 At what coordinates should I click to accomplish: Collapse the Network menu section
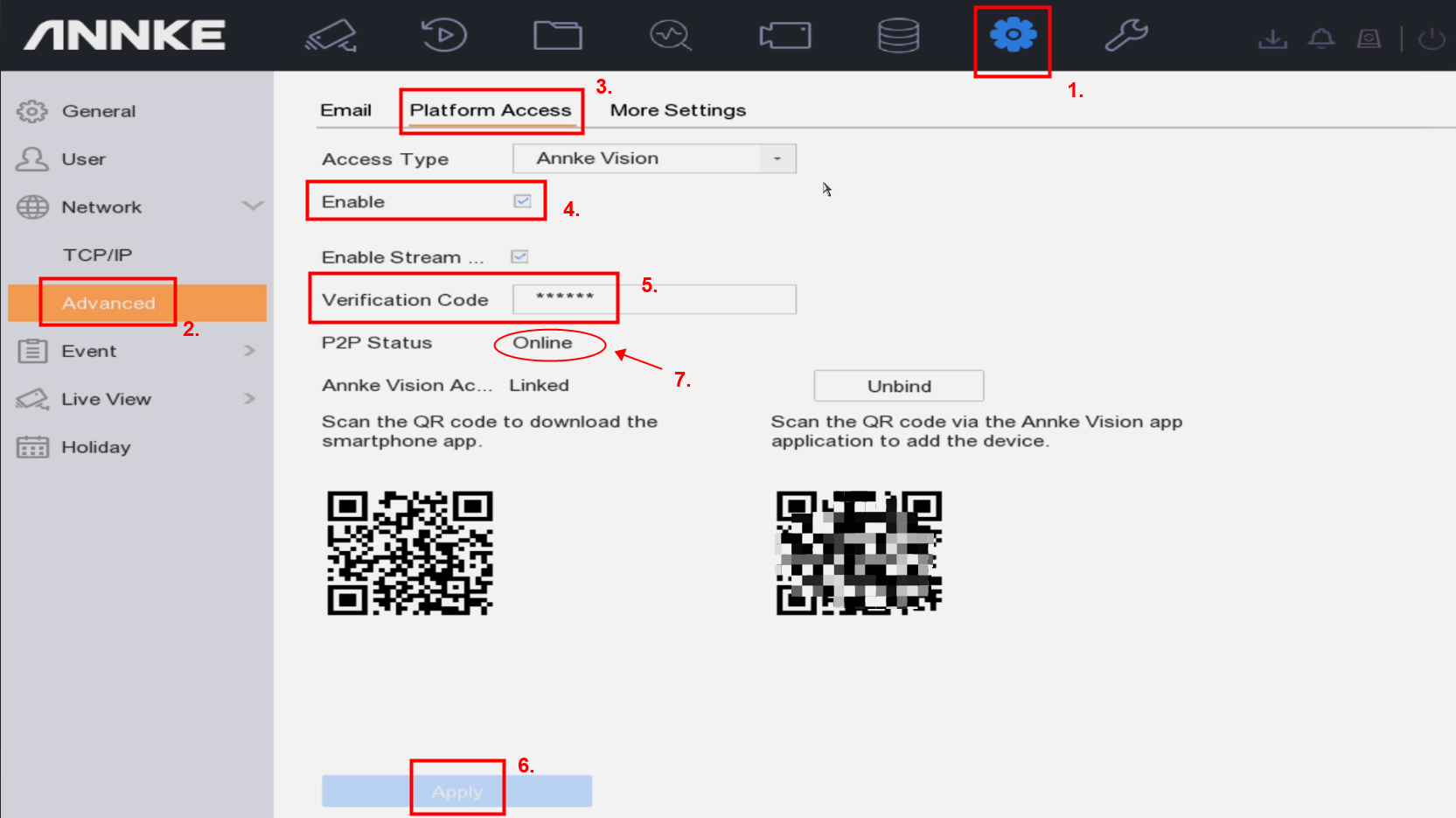point(252,206)
